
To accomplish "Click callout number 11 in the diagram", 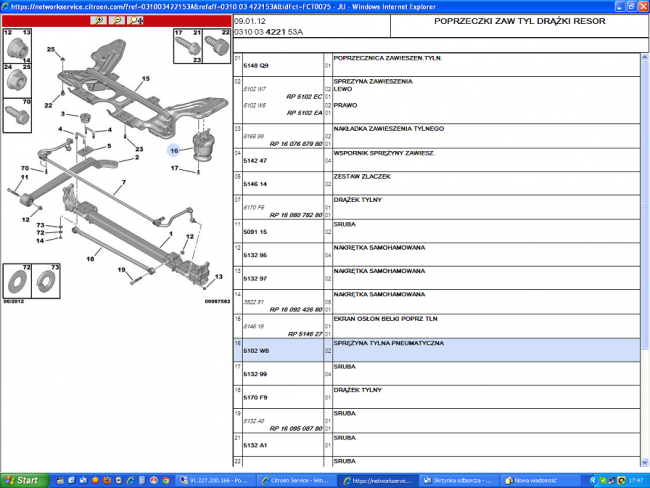I will (24, 177).
